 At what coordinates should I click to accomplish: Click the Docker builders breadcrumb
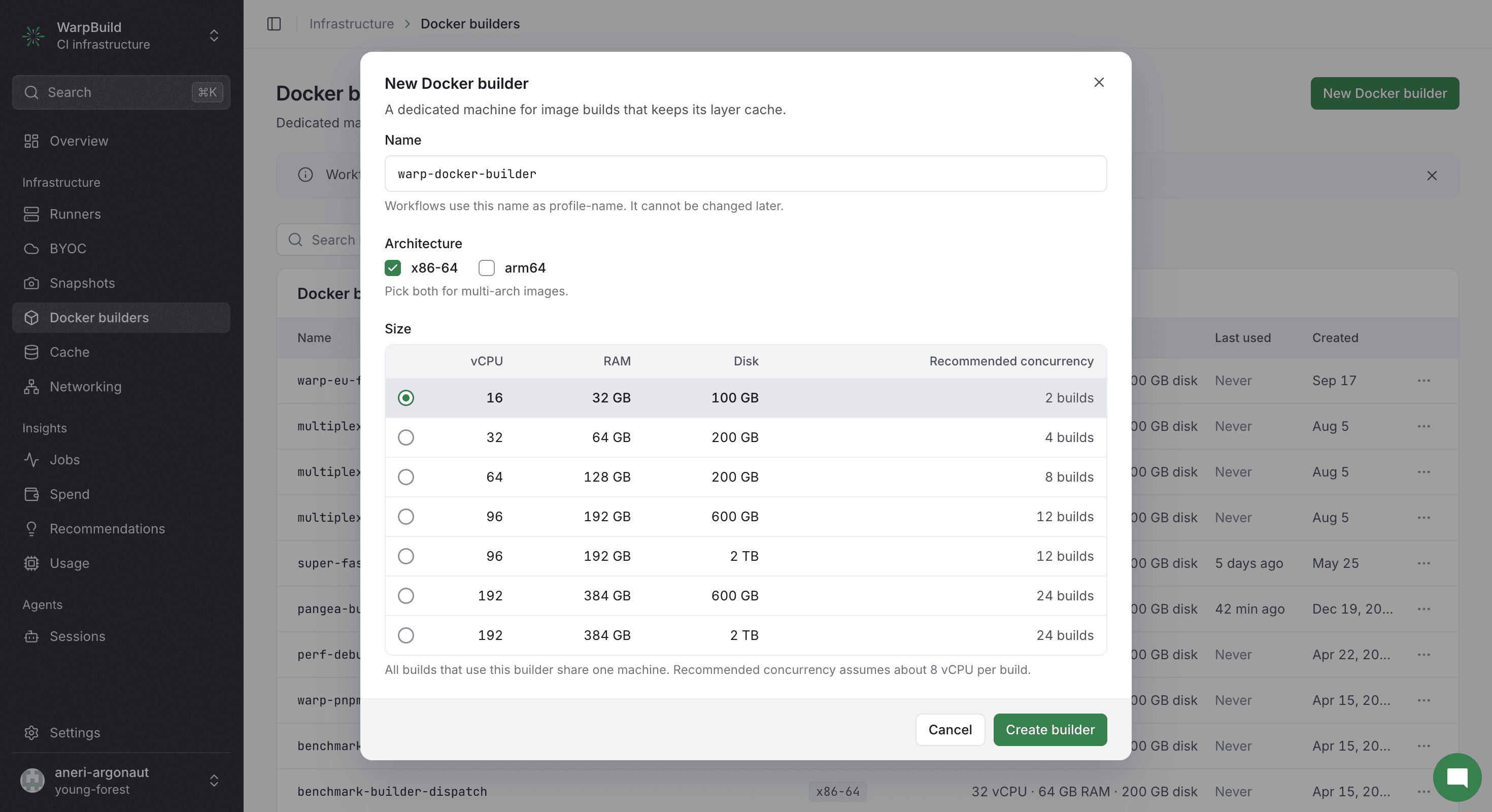click(x=470, y=24)
